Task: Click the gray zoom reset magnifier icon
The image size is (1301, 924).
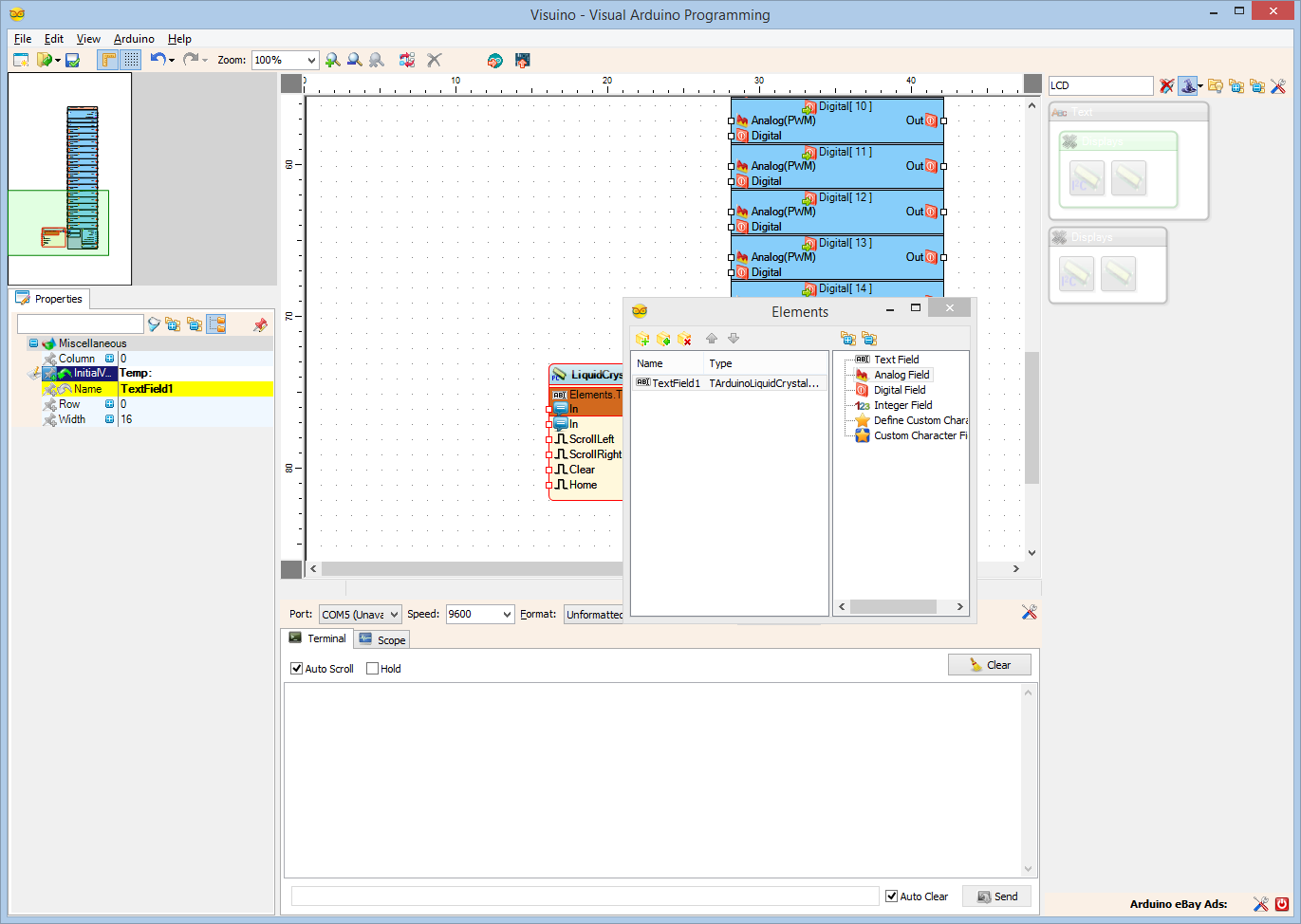Action: click(x=377, y=60)
